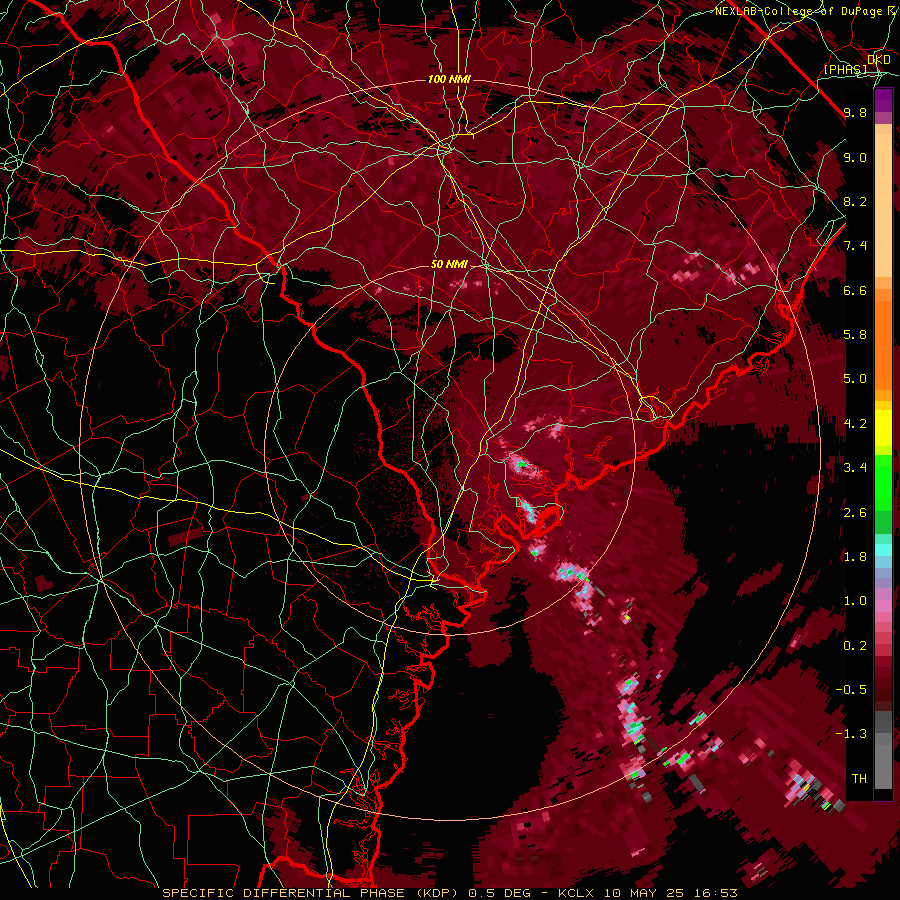This screenshot has height=900, width=900.
Task: Click the TH threshold label on the legend
Action: pos(859,779)
